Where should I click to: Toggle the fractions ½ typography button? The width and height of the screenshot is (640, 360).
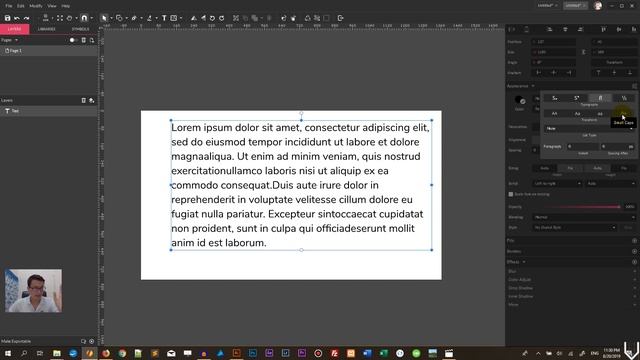click(624, 98)
